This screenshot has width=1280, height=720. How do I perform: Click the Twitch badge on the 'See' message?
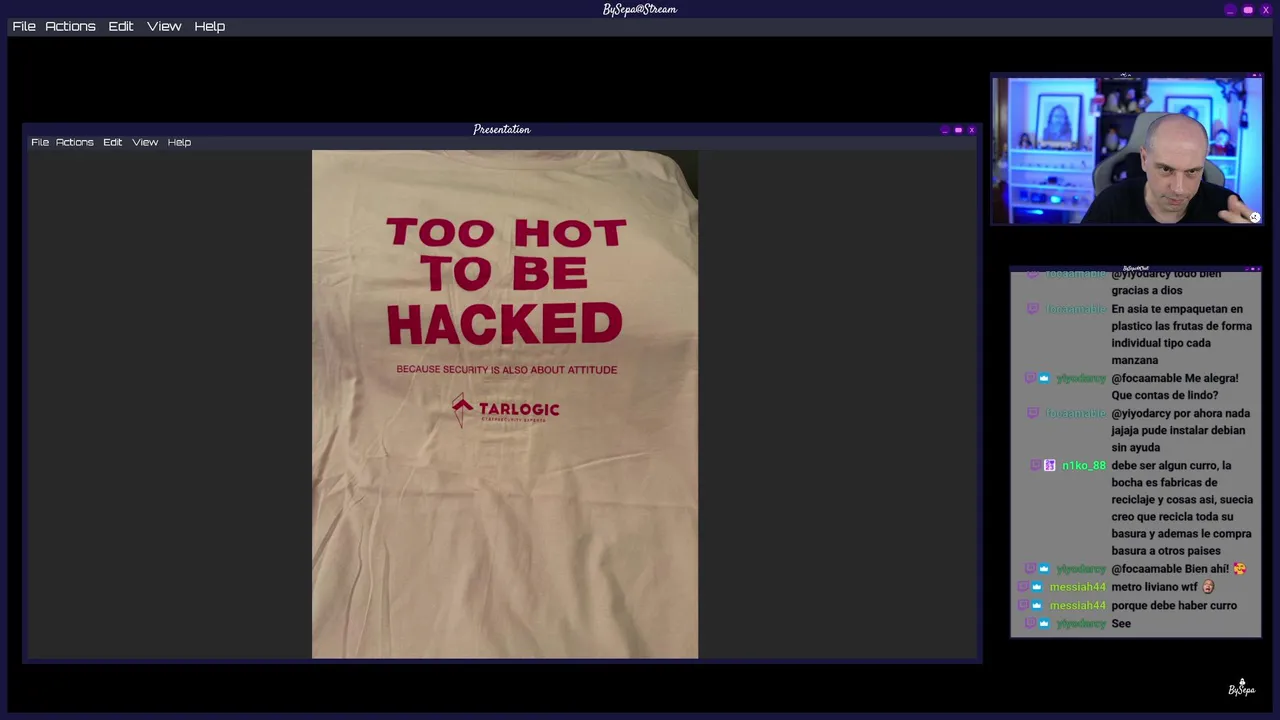pos(1031,623)
